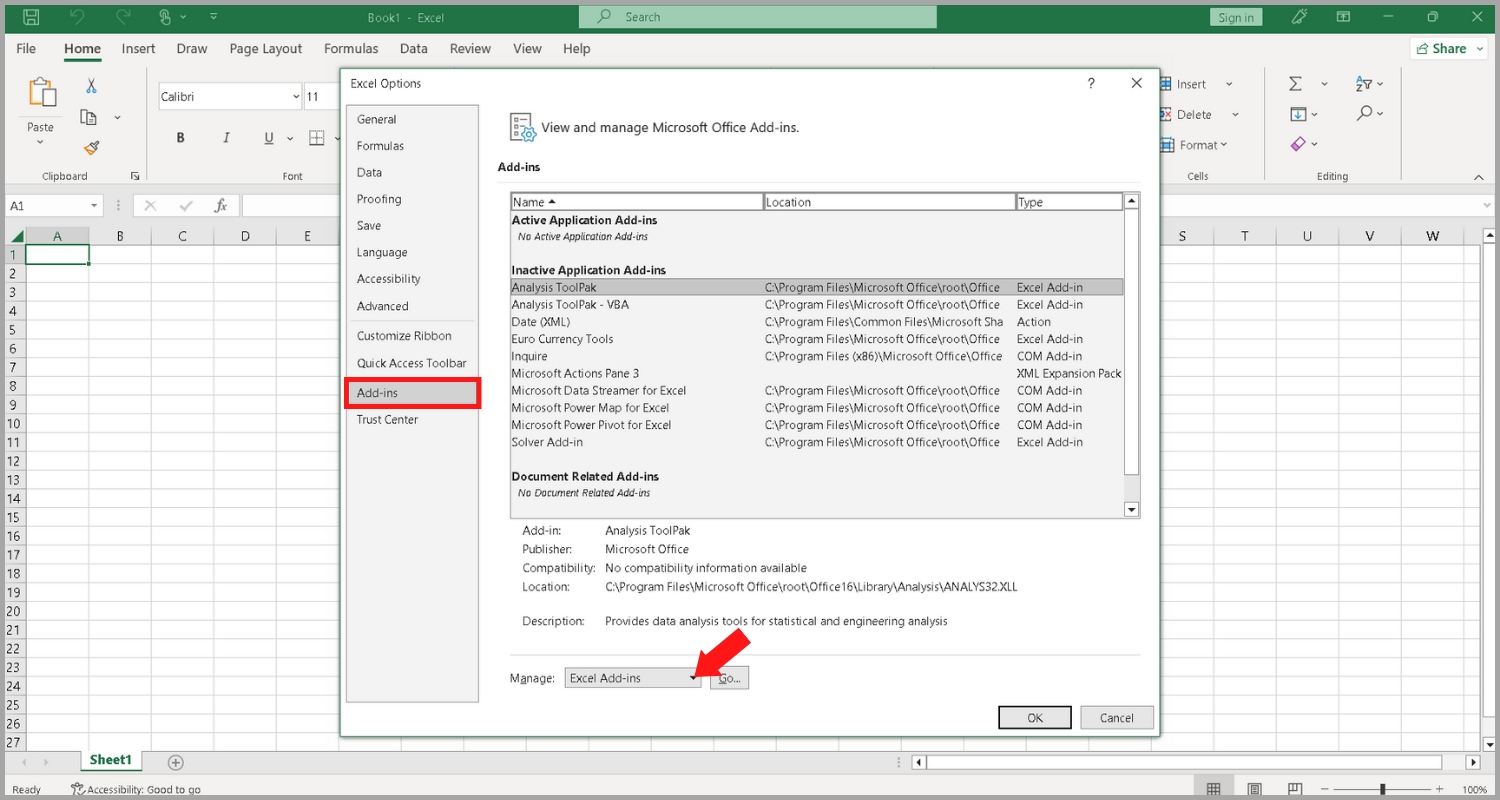Image resolution: width=1500 pixels, height=800 pixels.
Task: Select the Trust Center category
Action: [387, 419]
